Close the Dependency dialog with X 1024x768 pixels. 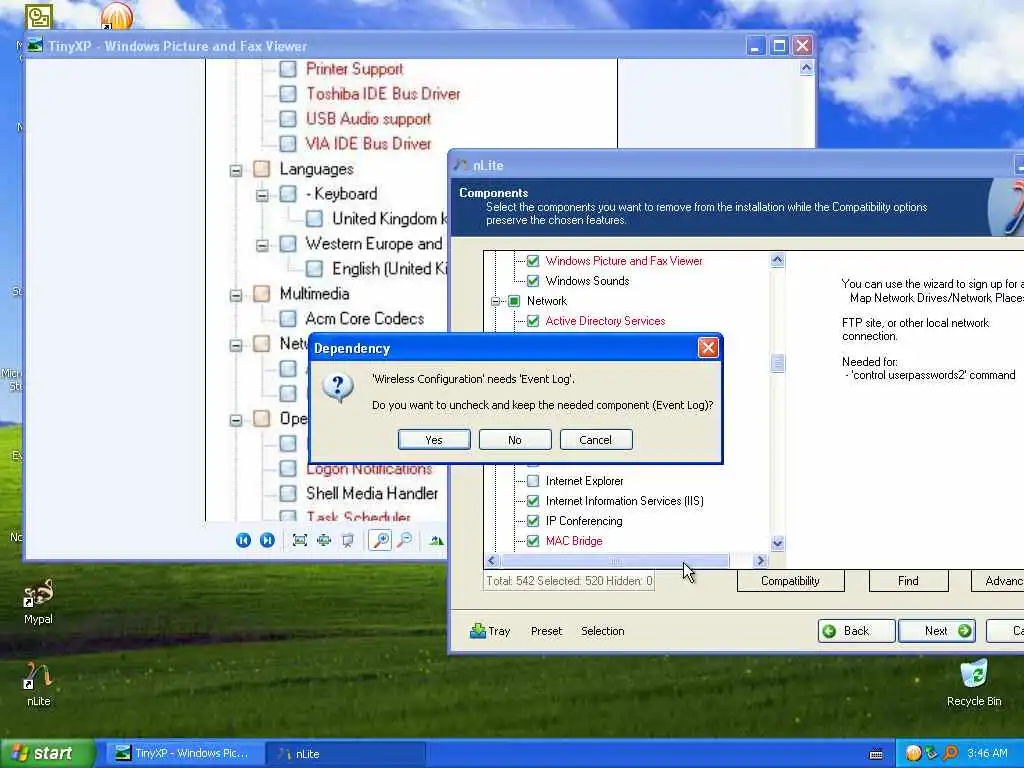pos(708,347)
